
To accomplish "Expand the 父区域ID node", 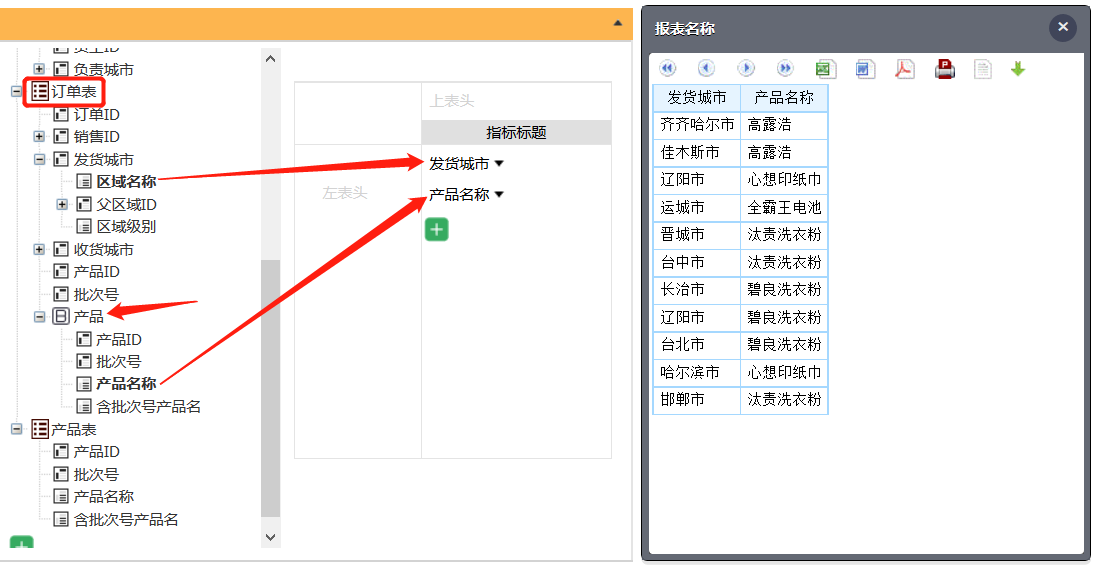I will 62,205.
